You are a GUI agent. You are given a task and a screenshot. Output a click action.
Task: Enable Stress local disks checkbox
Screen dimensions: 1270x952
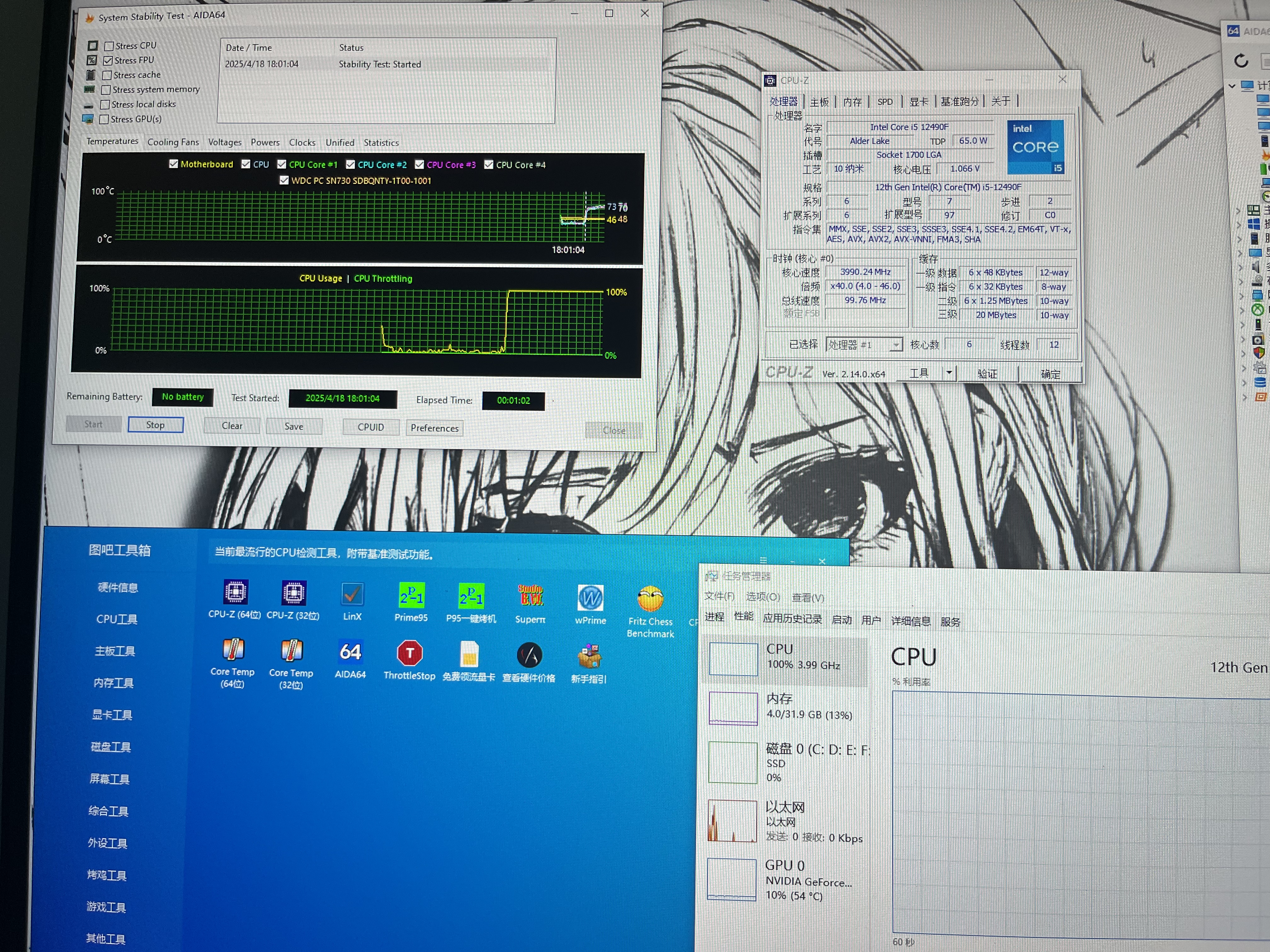click(x=105, y=105)
